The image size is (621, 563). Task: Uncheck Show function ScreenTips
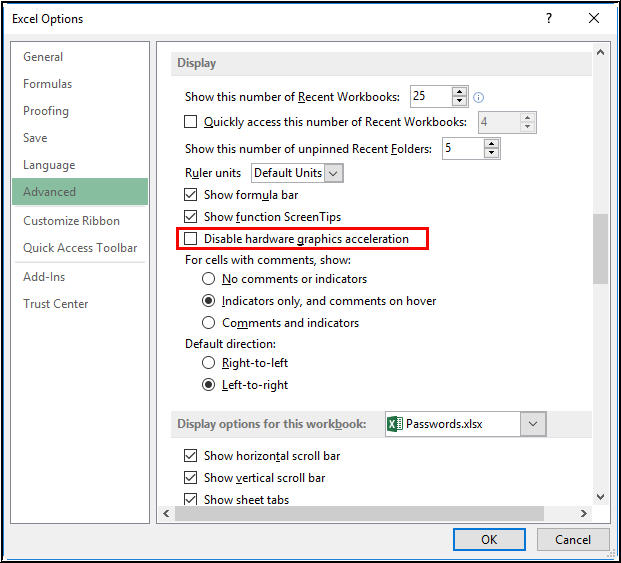(190, 217)
